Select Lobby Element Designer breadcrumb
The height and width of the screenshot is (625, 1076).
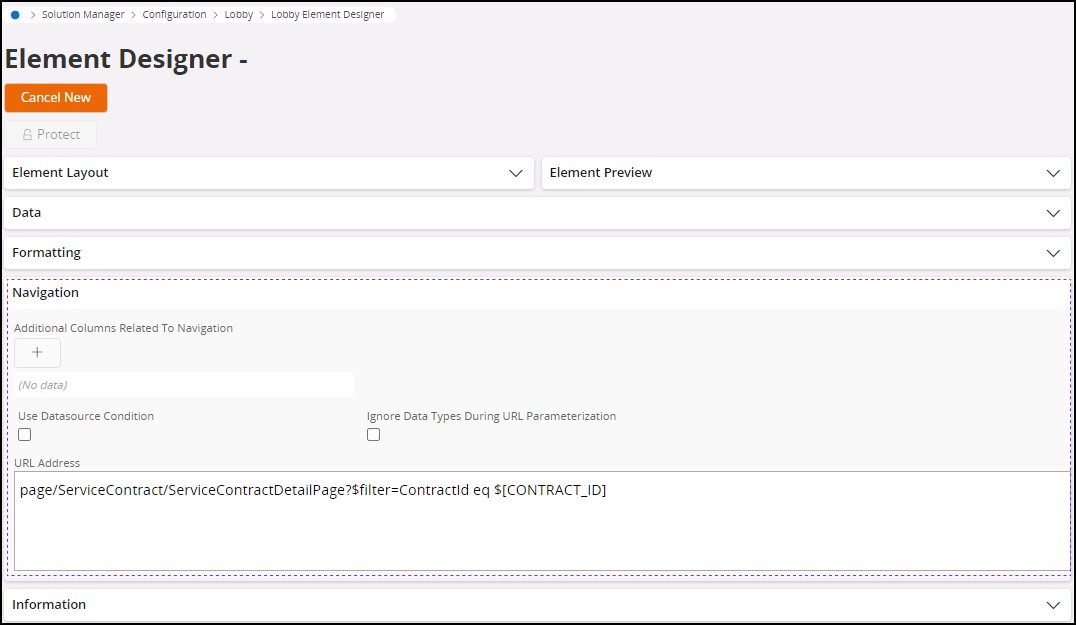327,15
